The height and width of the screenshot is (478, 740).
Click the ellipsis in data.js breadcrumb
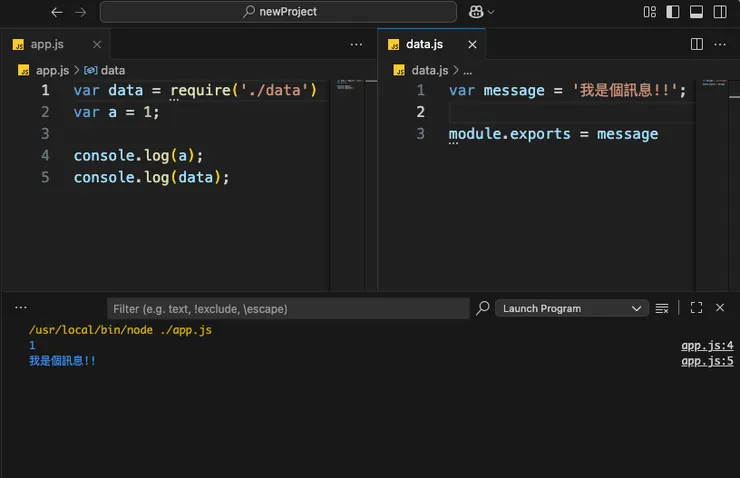pyautogui.click(x=467, y=71)
